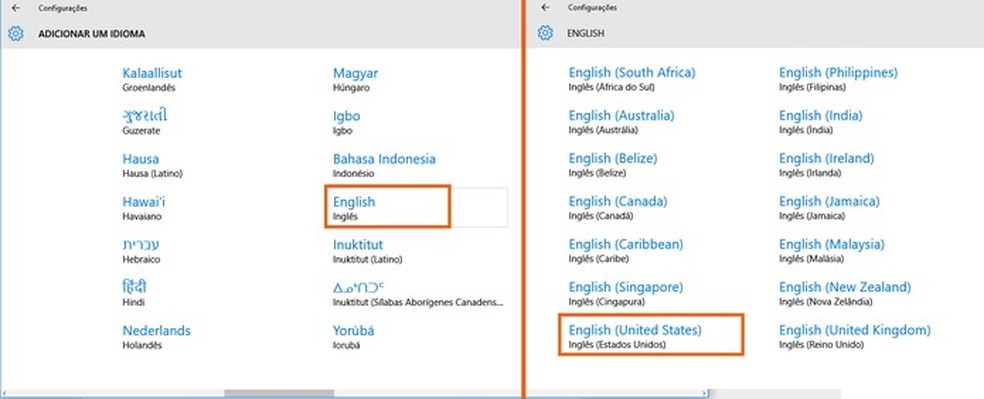Select Kalaallisut language
The width and height of the screenshot is (984, 399).
[x=152, y=80]
